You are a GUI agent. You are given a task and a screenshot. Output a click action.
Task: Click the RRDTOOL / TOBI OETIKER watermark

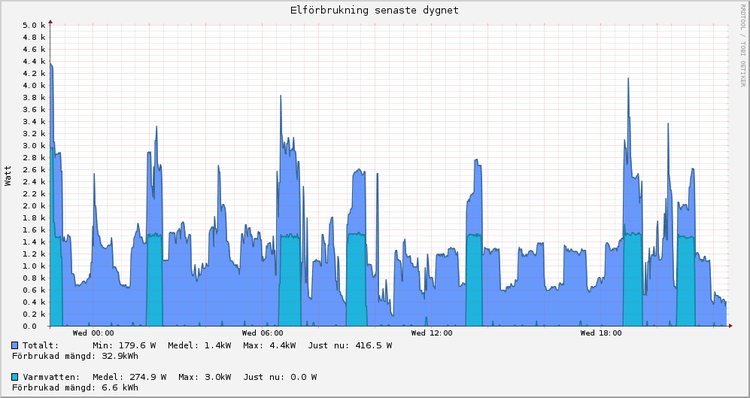click(743, 45)
